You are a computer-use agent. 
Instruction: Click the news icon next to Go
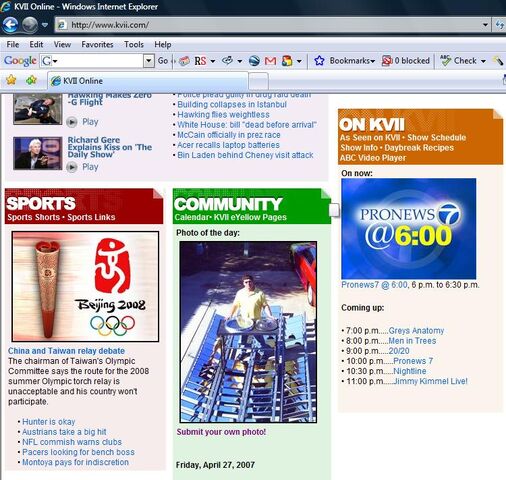[184, 61]
